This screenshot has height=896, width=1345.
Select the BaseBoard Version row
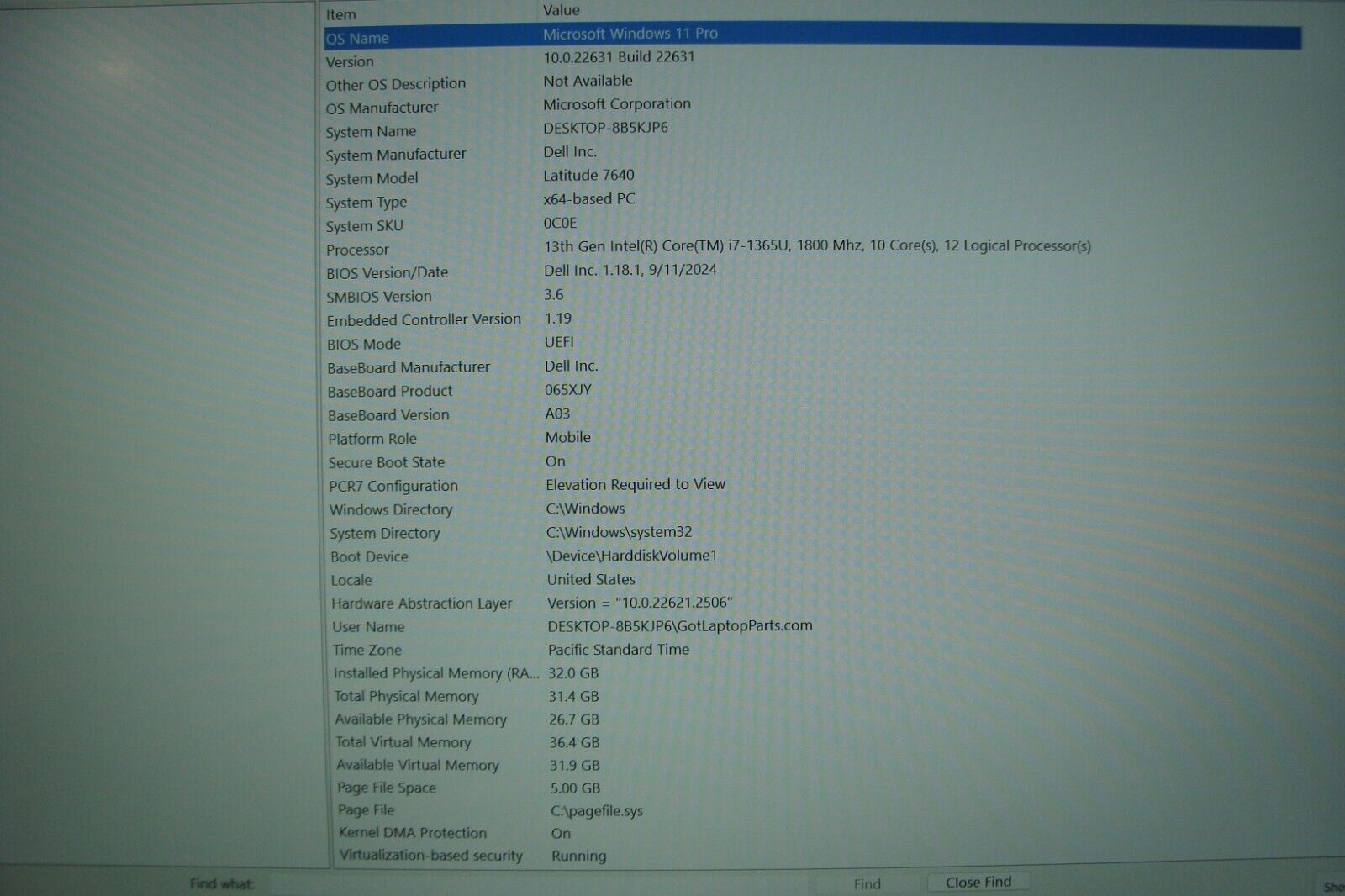point(812,414)
